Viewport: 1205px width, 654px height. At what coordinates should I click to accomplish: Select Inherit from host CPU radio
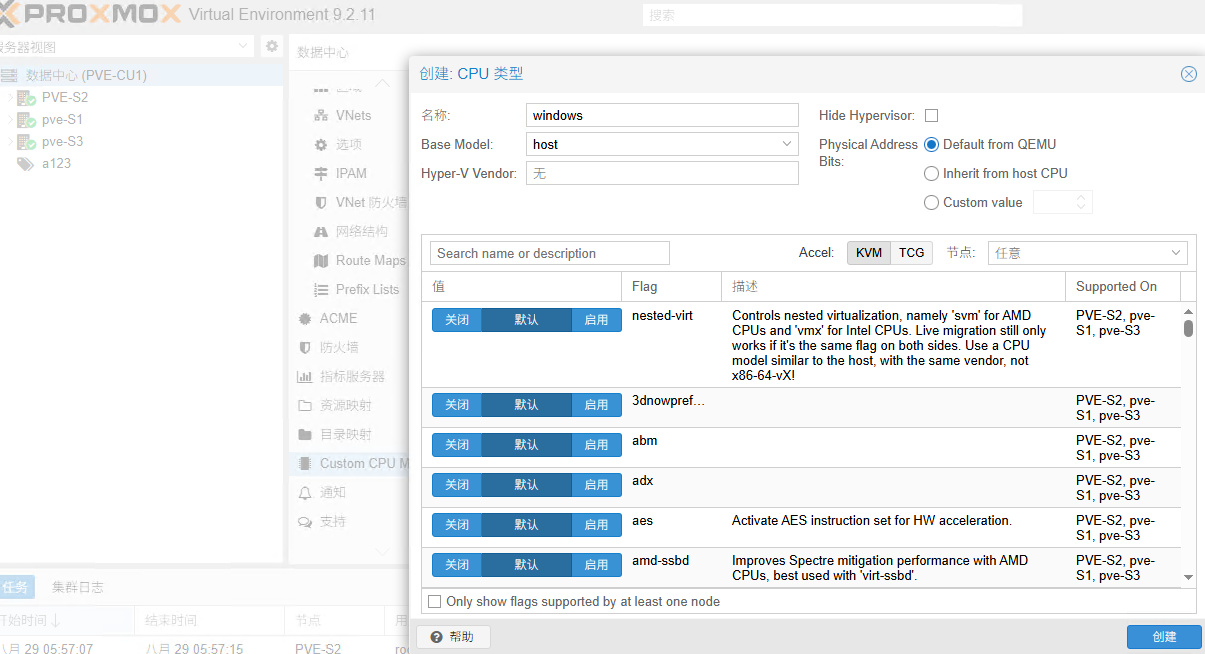(x=932, y=173)
